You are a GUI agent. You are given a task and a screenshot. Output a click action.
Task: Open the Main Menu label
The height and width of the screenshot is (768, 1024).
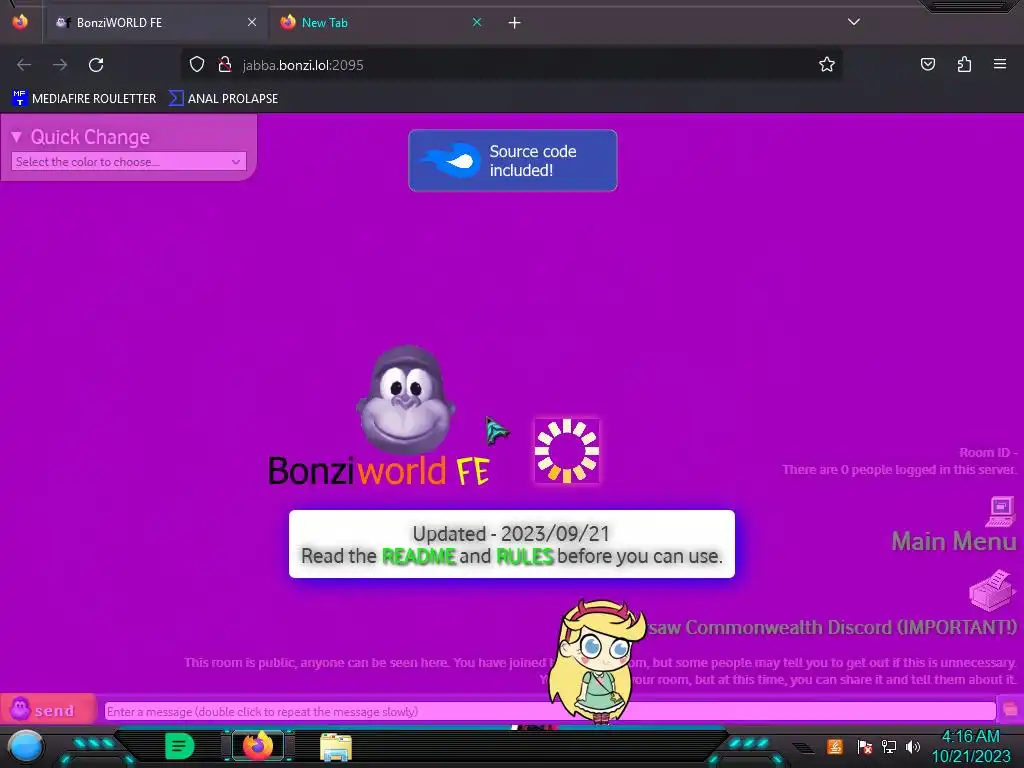(954, 541)
